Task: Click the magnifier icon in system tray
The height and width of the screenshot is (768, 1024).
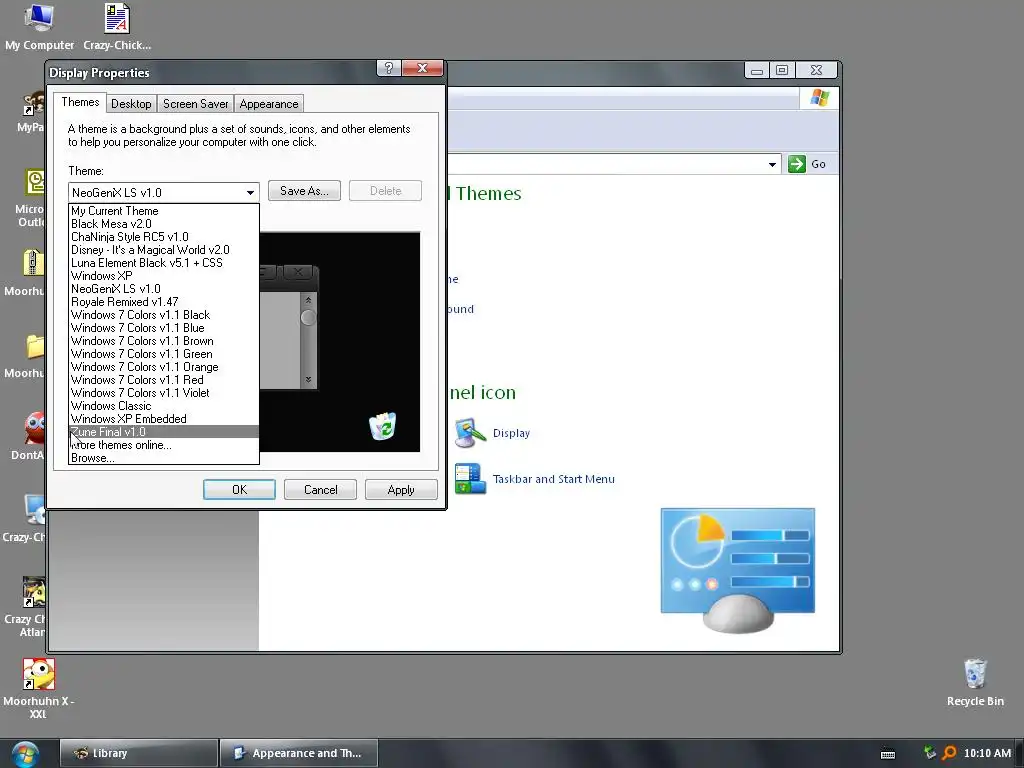Action: (x=949, y=753)
